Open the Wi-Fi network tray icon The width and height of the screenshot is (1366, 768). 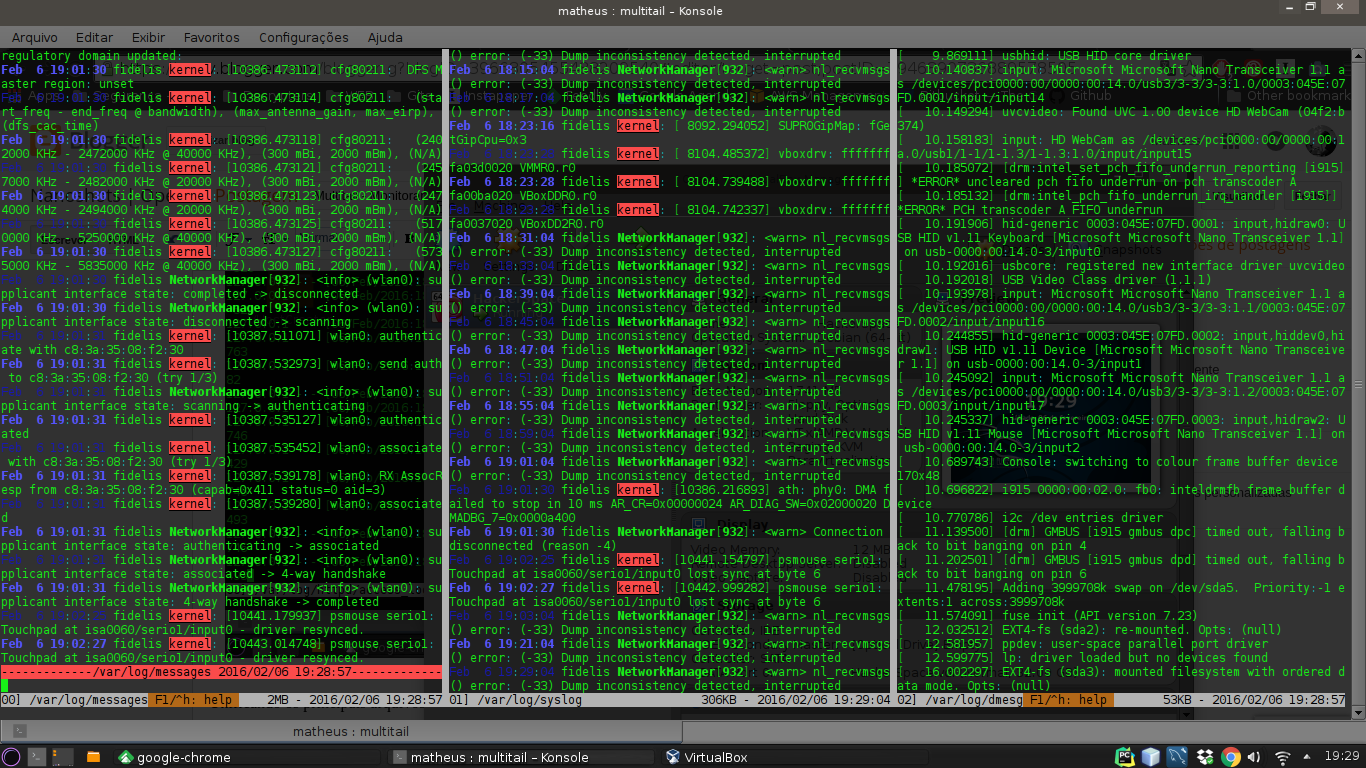[x=1283, y=757]
